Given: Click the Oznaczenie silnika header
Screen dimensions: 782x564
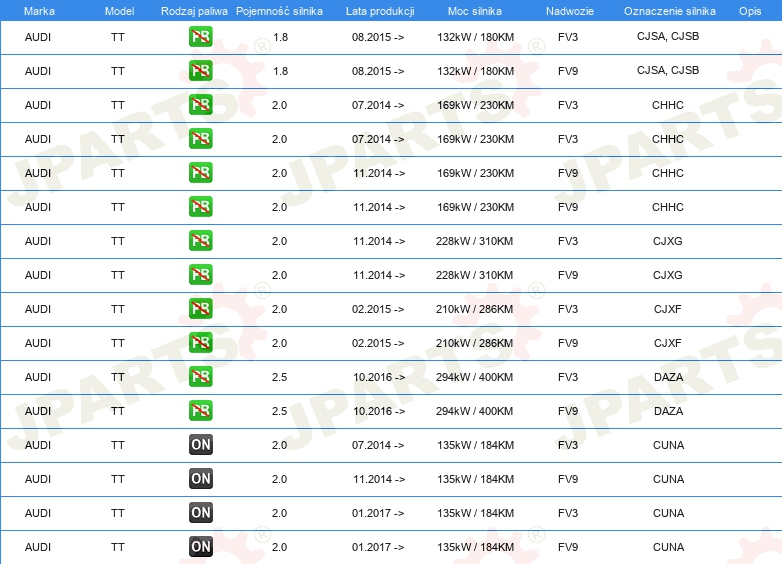Looking at the screenshot, I should coord(667,10).
